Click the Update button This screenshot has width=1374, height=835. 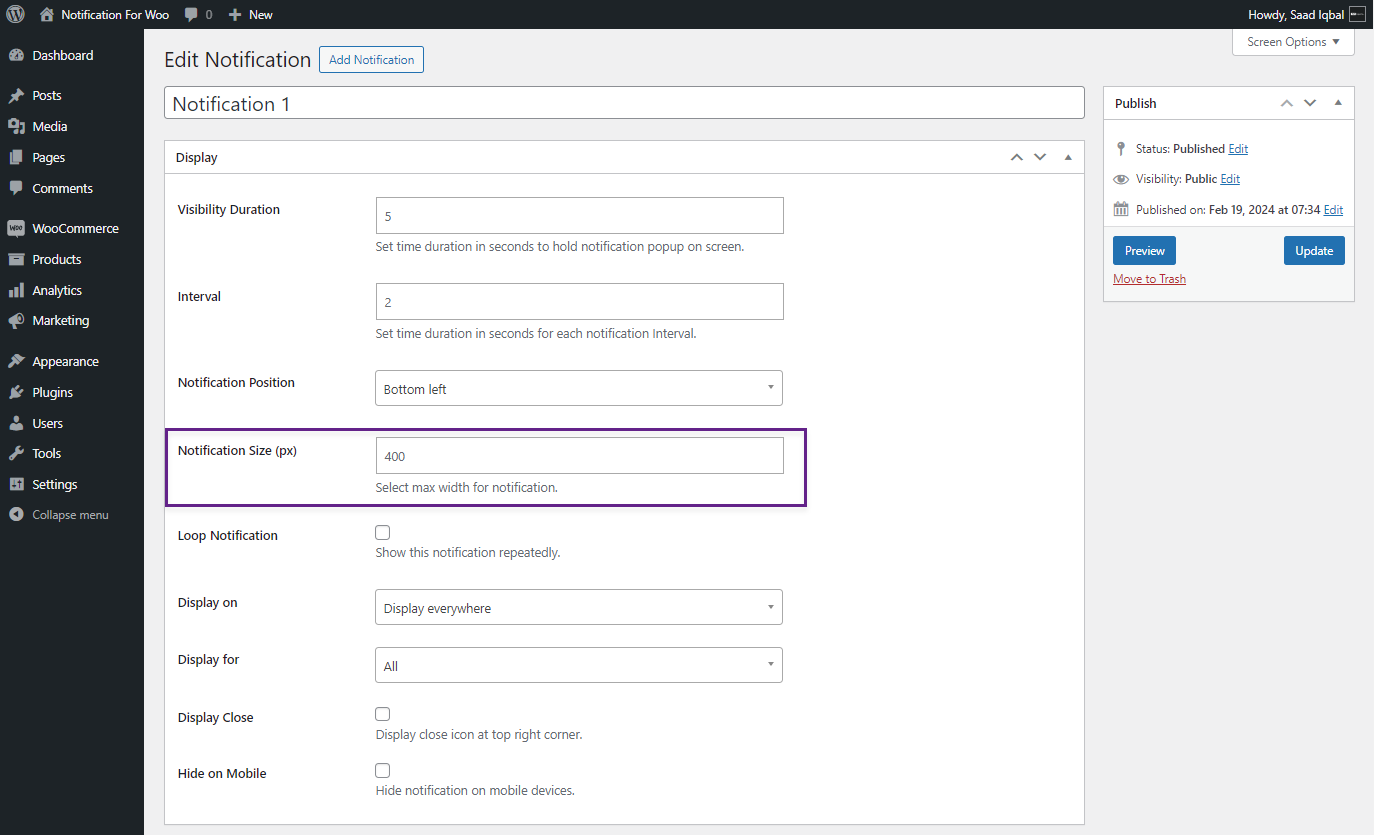click(x=1314, y=251)
